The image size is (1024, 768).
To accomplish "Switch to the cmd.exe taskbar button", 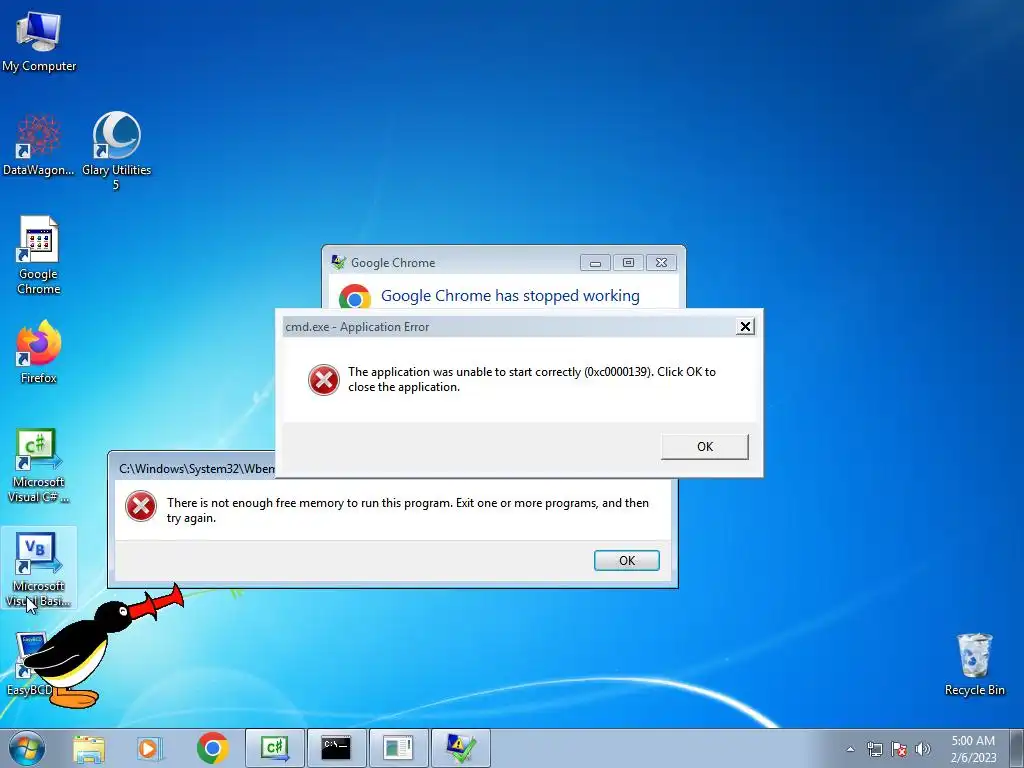I will point(336,748).
